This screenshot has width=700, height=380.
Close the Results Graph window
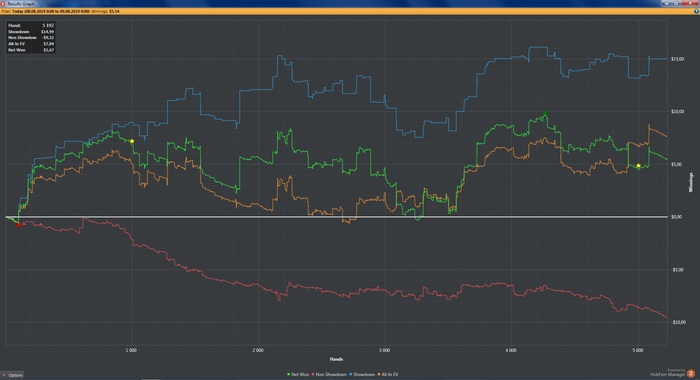pos(690,3)
